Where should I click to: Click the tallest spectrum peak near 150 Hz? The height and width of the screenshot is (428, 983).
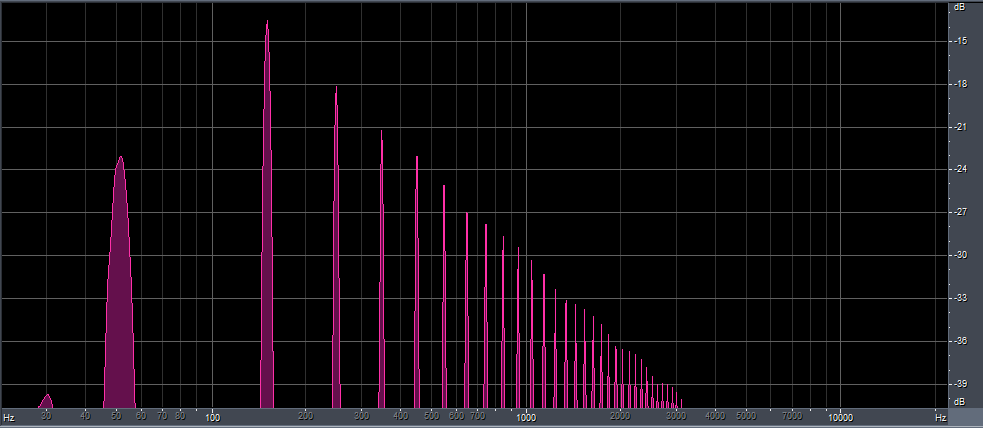pos(267,214)
